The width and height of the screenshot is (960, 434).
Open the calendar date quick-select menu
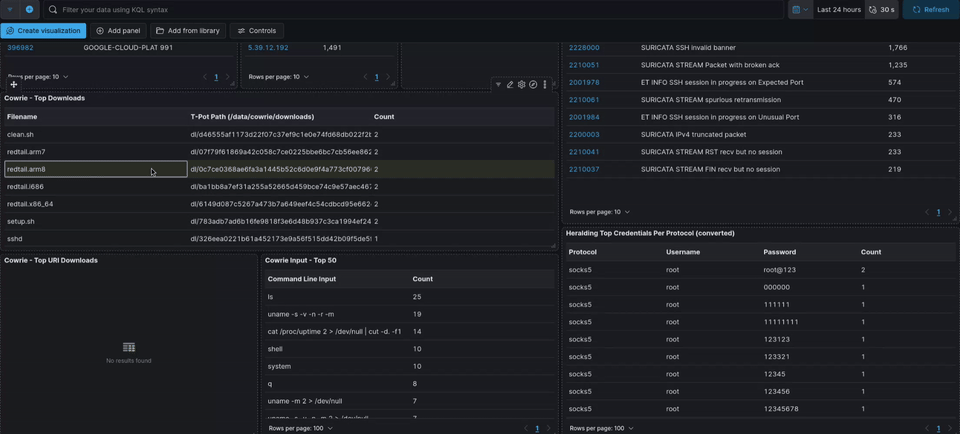coord(800,10)
